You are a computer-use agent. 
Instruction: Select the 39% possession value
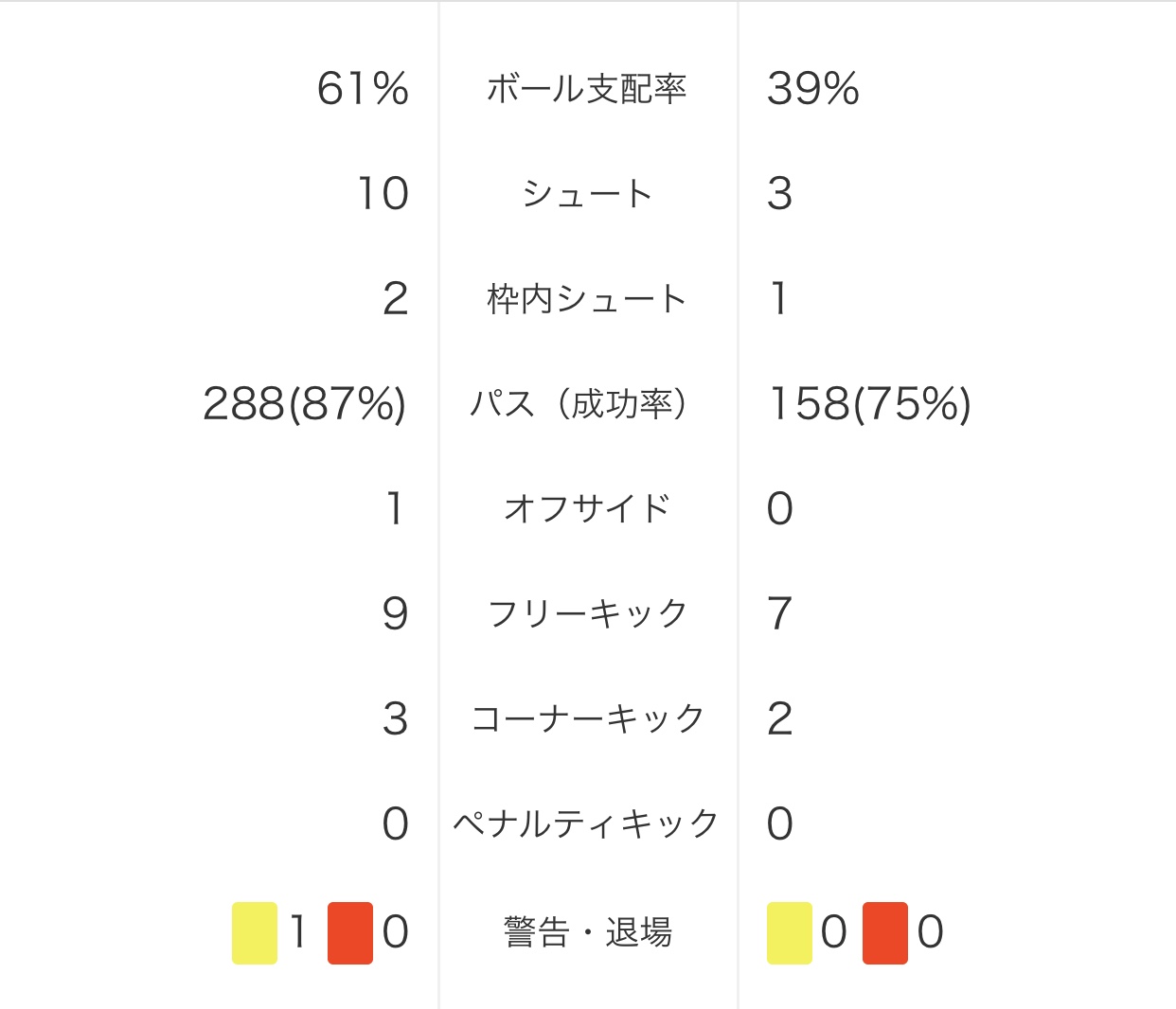(813, 89)
